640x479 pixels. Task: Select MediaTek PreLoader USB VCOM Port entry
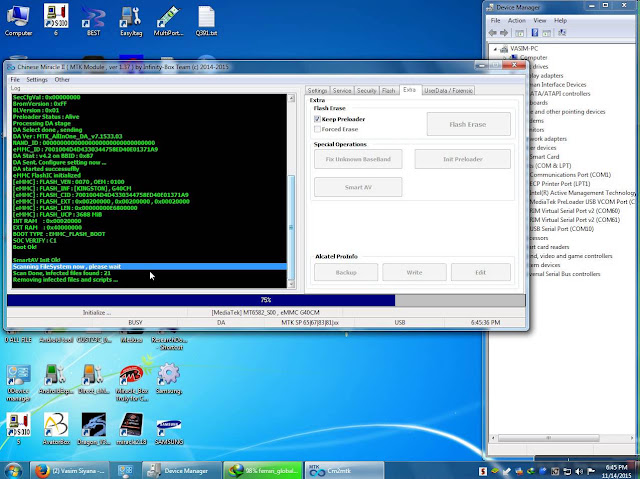(583, 202)
